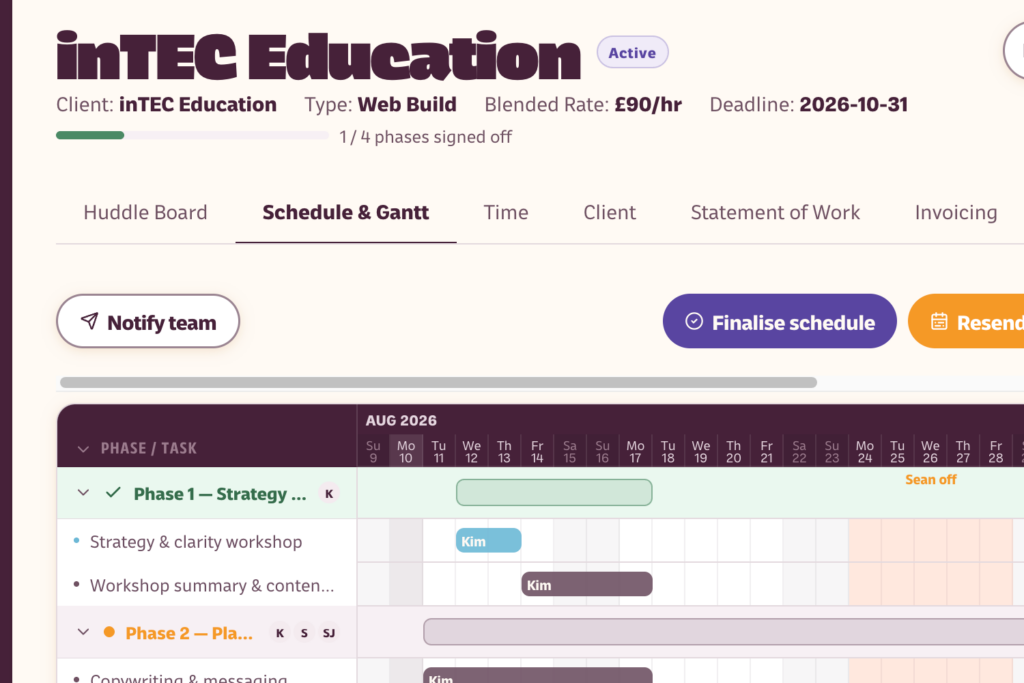1024x683 pixels.
Task: Click the 'Phase 2 — Pla...' title
Action: tap(189, 633)
